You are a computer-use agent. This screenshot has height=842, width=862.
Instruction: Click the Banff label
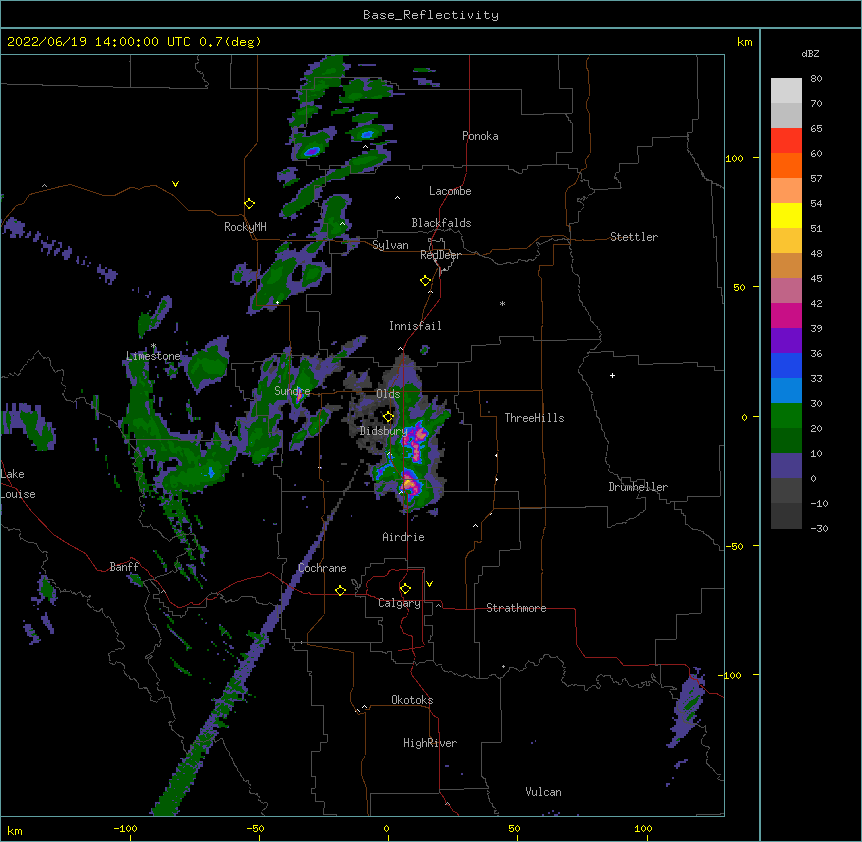tap(124, 567)
